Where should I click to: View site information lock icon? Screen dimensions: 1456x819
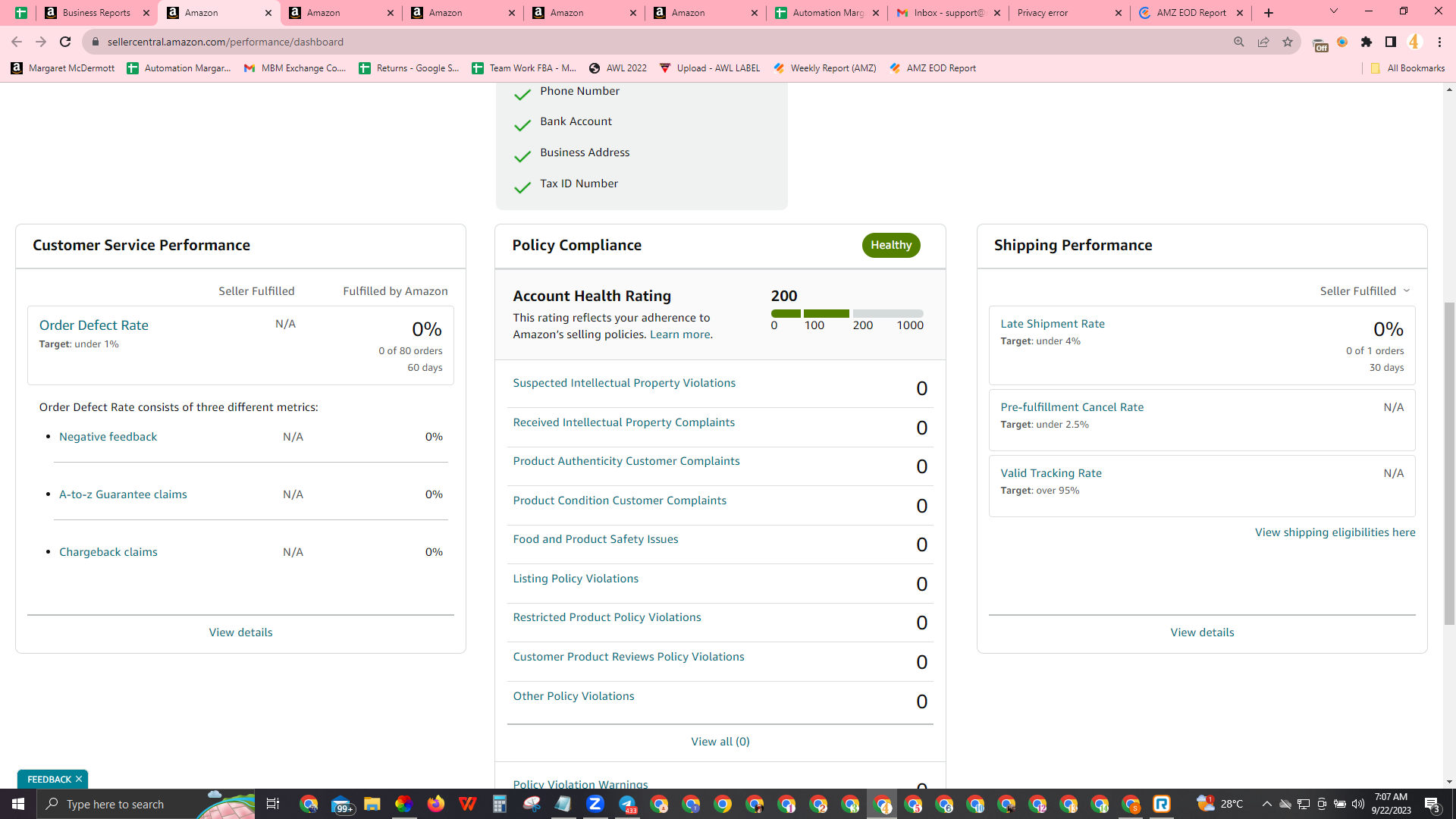95,42
